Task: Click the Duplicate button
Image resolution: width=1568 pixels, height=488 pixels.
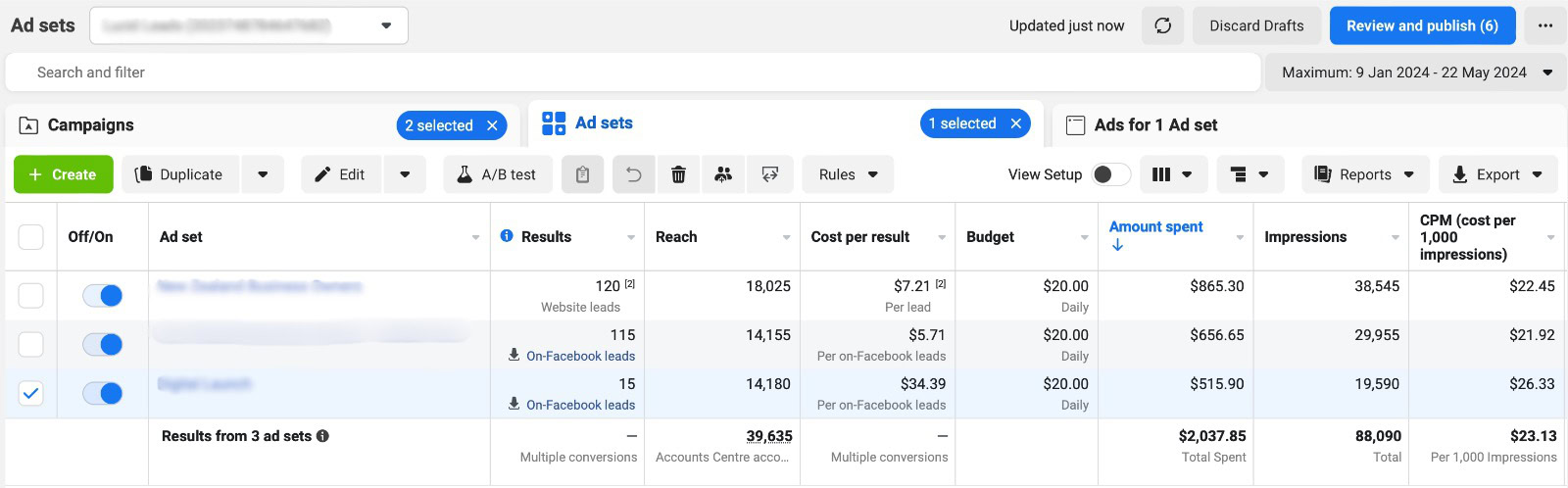Action: click(x=180, y=174)
